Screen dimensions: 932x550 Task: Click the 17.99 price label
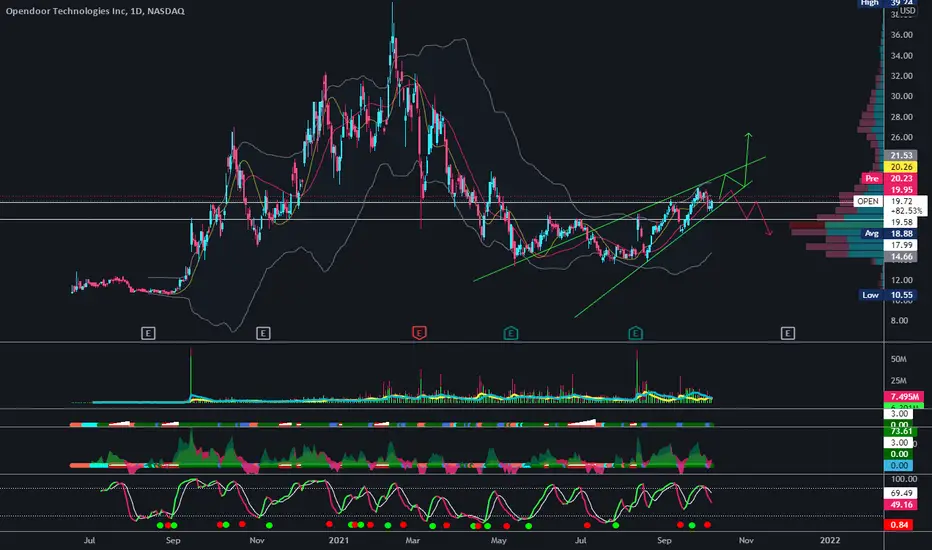pos(901,245)
